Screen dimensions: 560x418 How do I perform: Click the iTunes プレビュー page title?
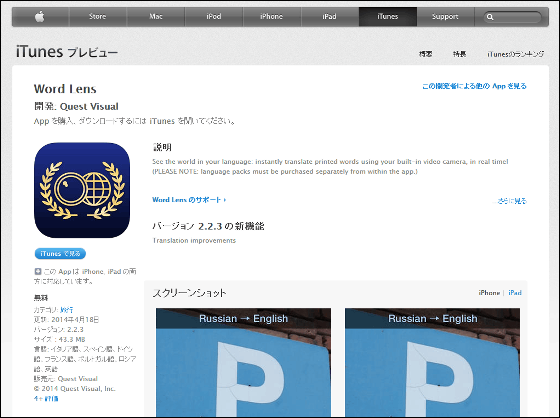[67, 53]
